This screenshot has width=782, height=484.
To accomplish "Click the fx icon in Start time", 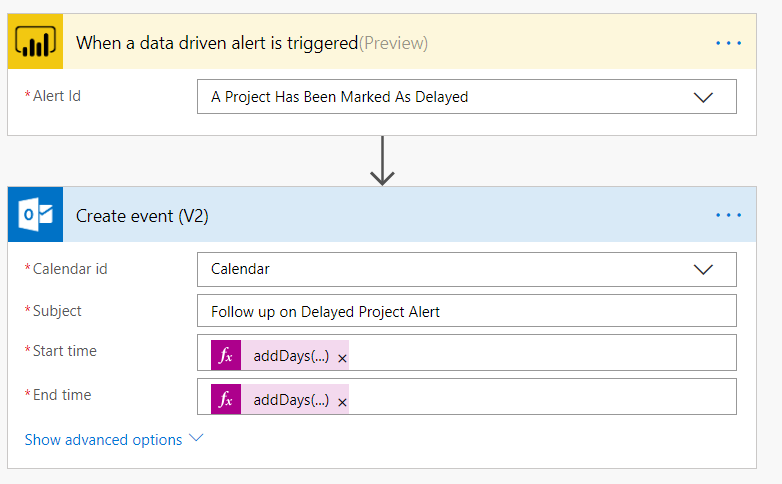I will click(x=226, y=355).
